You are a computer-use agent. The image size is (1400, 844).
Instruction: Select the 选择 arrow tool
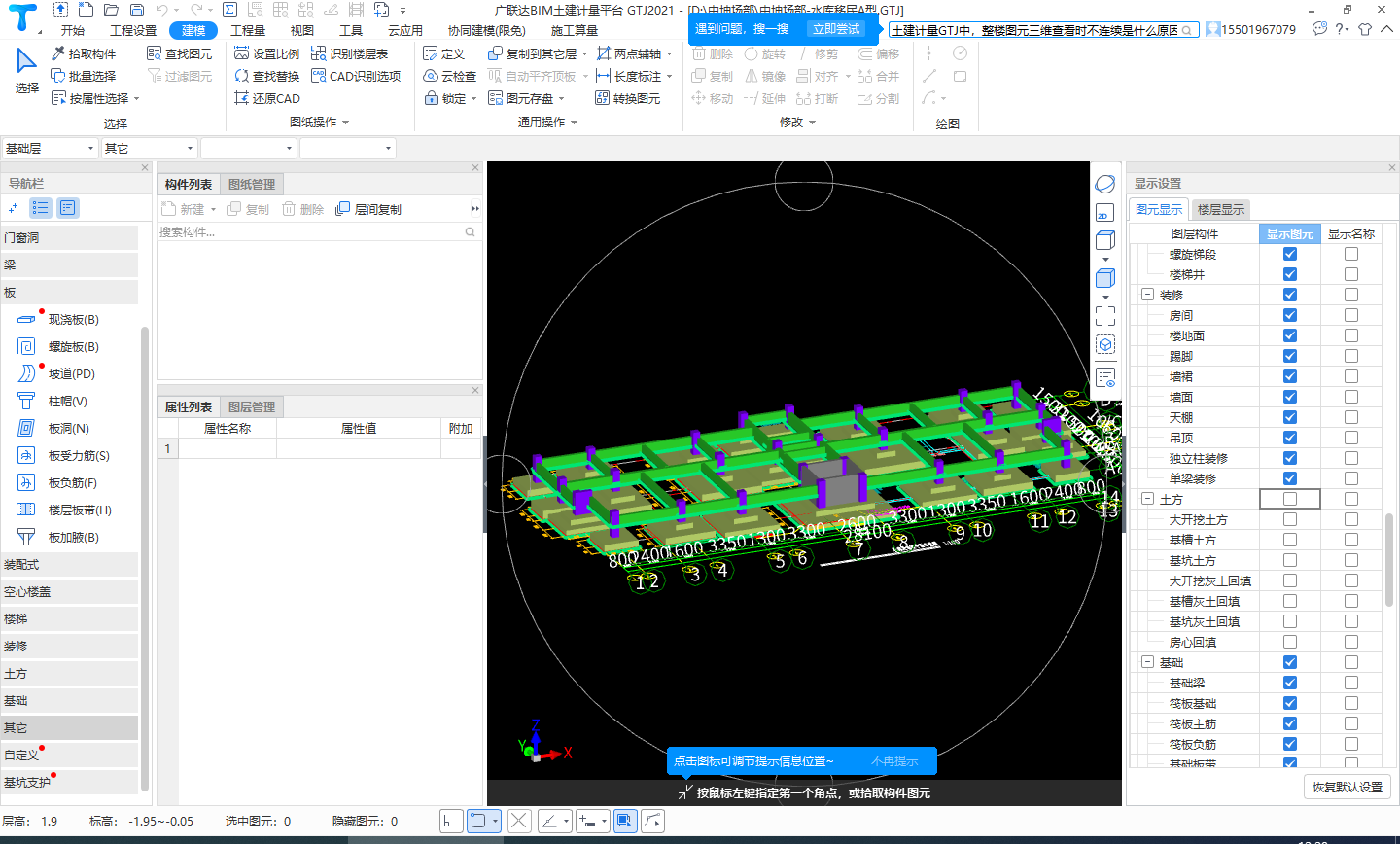[x=26, y=71]
